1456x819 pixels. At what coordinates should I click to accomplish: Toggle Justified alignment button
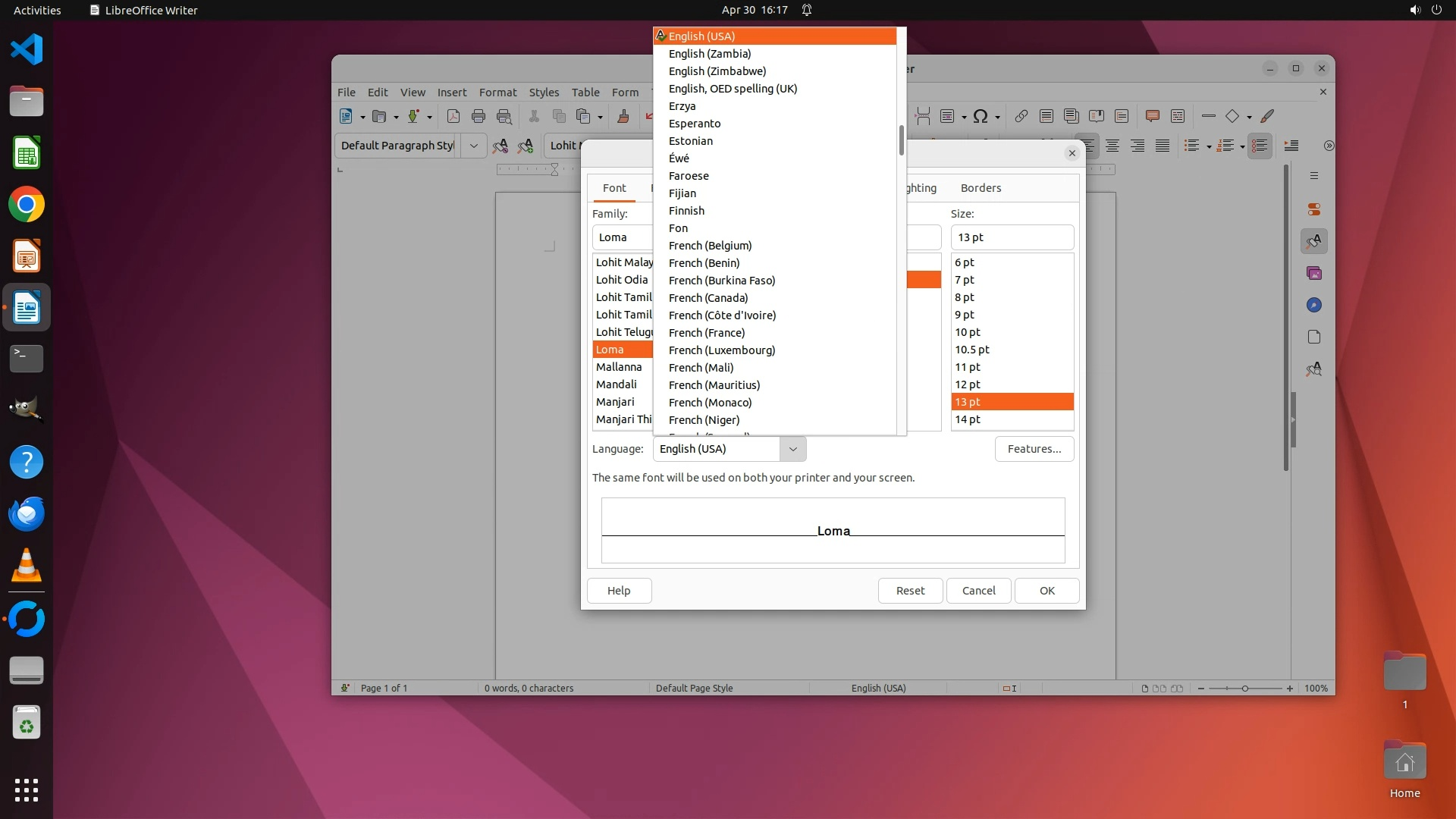tap(1163, 146)
